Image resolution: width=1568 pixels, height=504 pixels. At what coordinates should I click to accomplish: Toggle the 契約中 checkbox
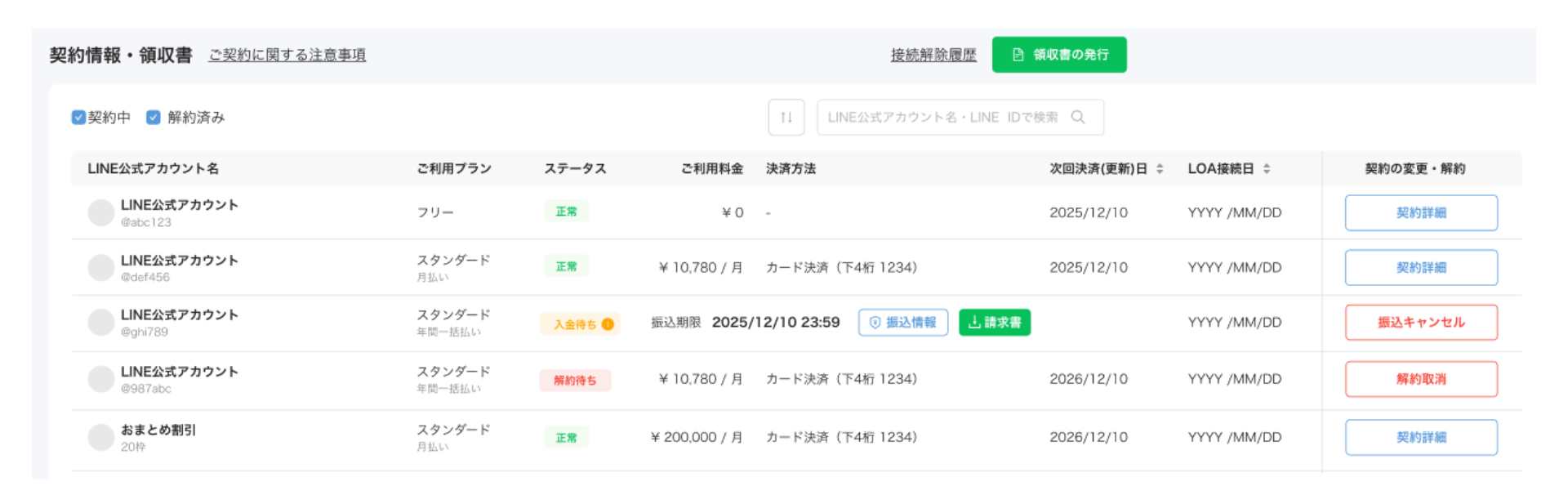(79, 118)
